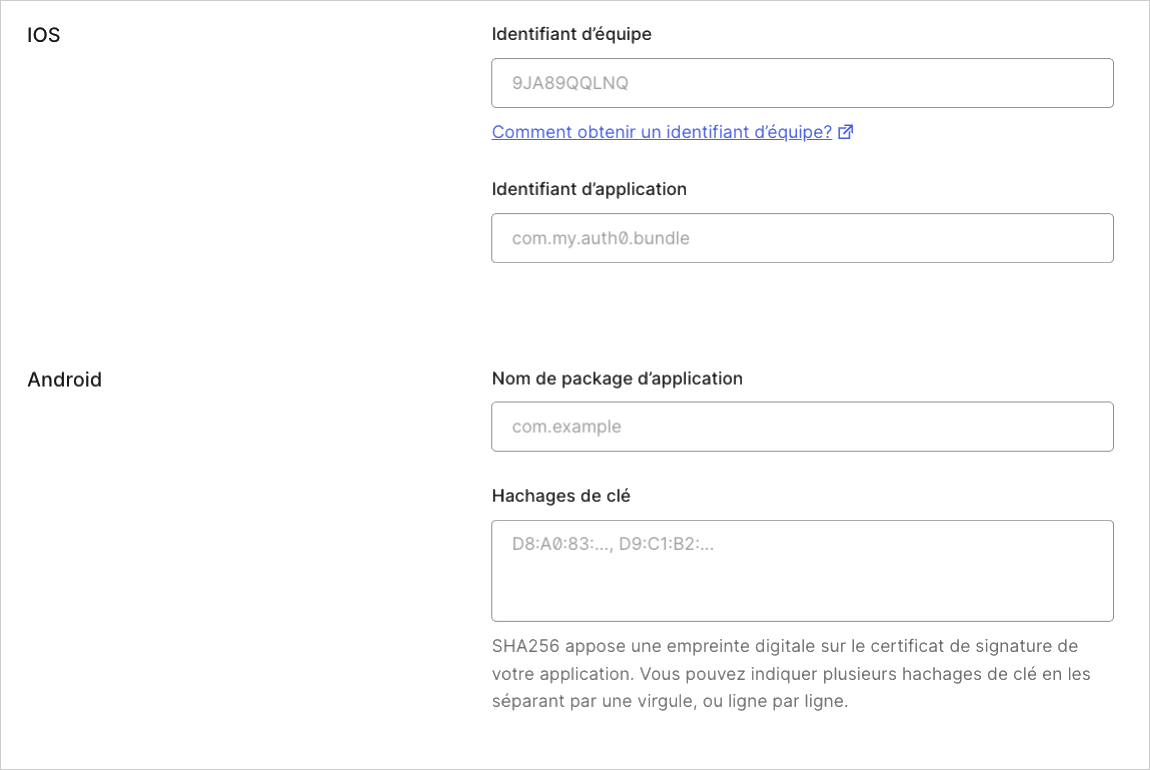
Task: Click the 'Nom de package d’application' label
Action: [617, 378]
